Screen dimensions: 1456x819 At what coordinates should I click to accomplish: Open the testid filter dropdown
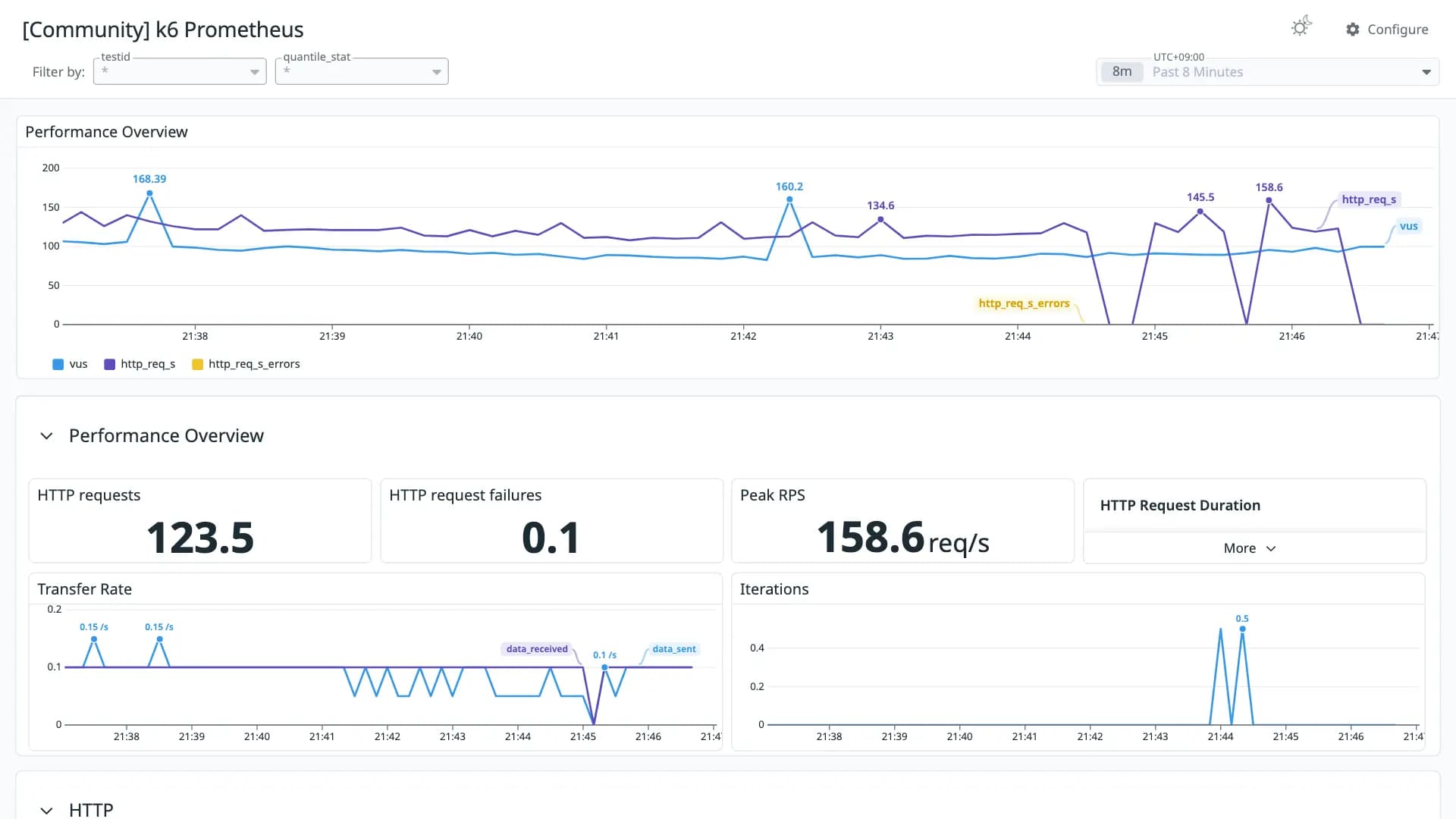coord(180,71)
